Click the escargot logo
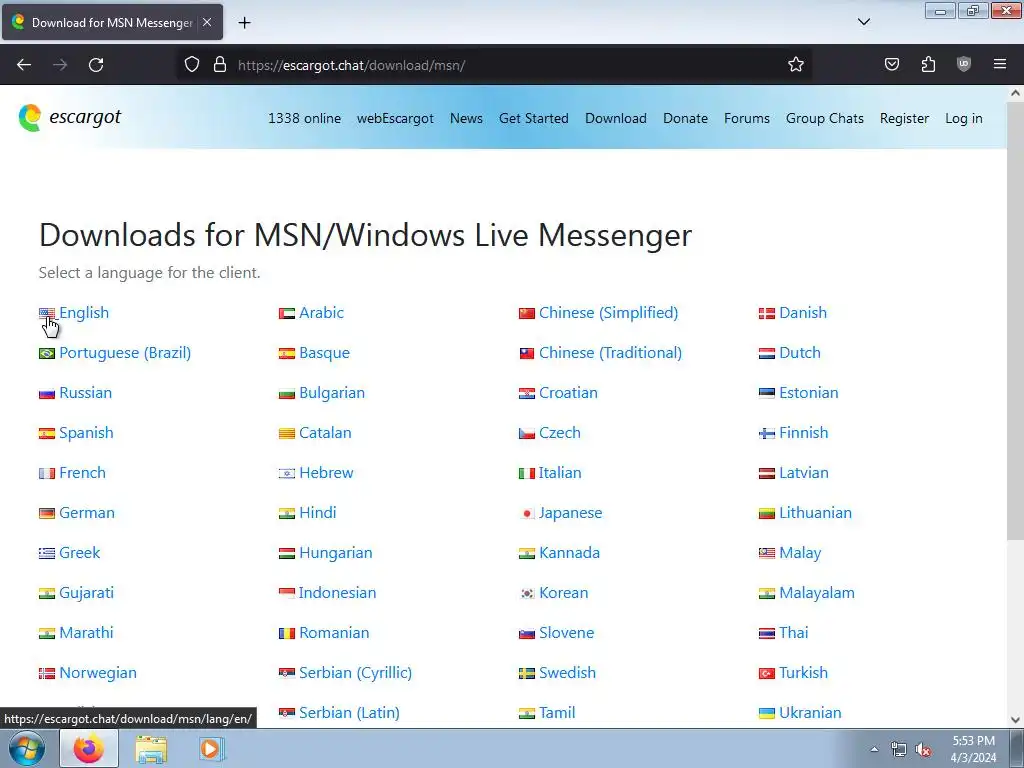Screen dimensions: 1024x768 tap(70, 118)
